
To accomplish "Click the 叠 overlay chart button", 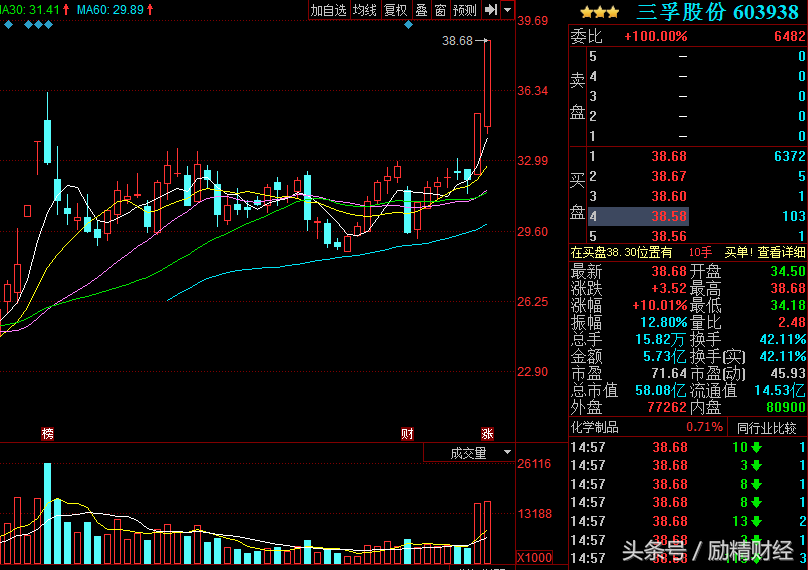I will point(422,10).
